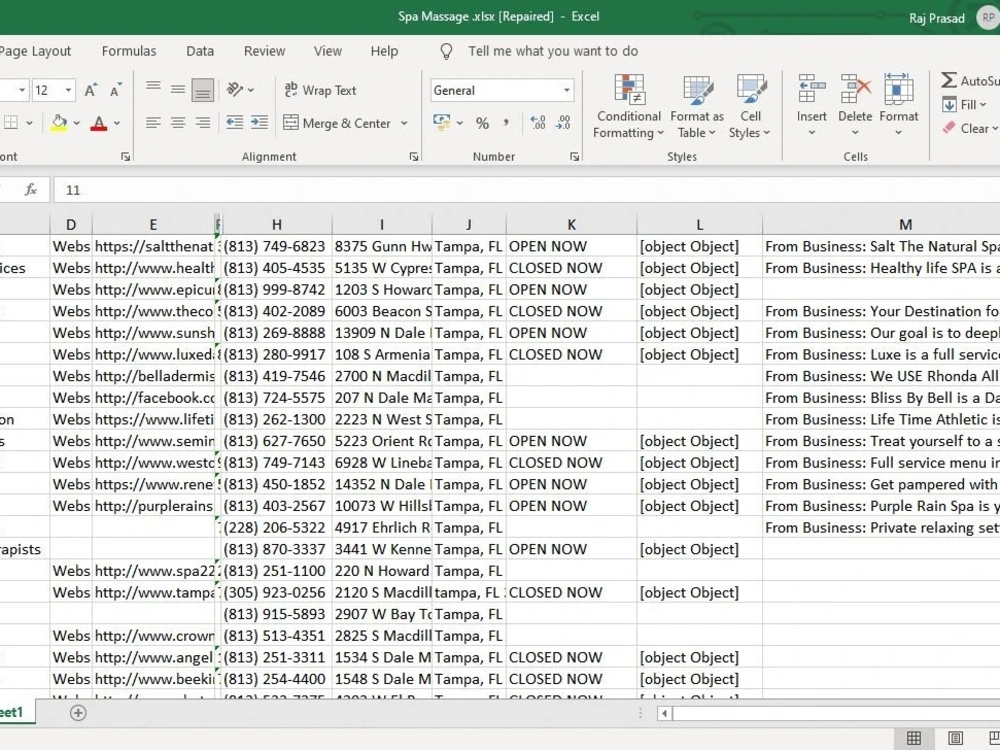Apply the red font color
The image size is (1000, 750).
(99, 122)
